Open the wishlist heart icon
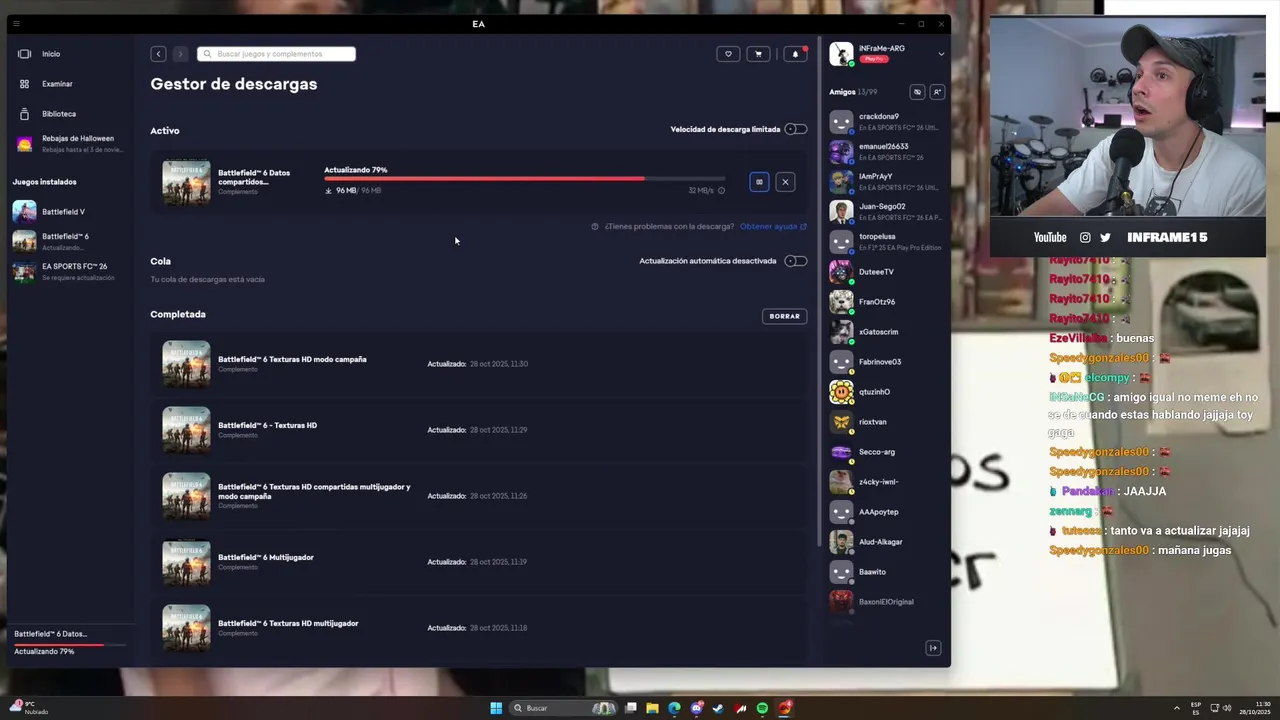The height and width of the screenshot is (720, 1280). (x=728, y=54)
